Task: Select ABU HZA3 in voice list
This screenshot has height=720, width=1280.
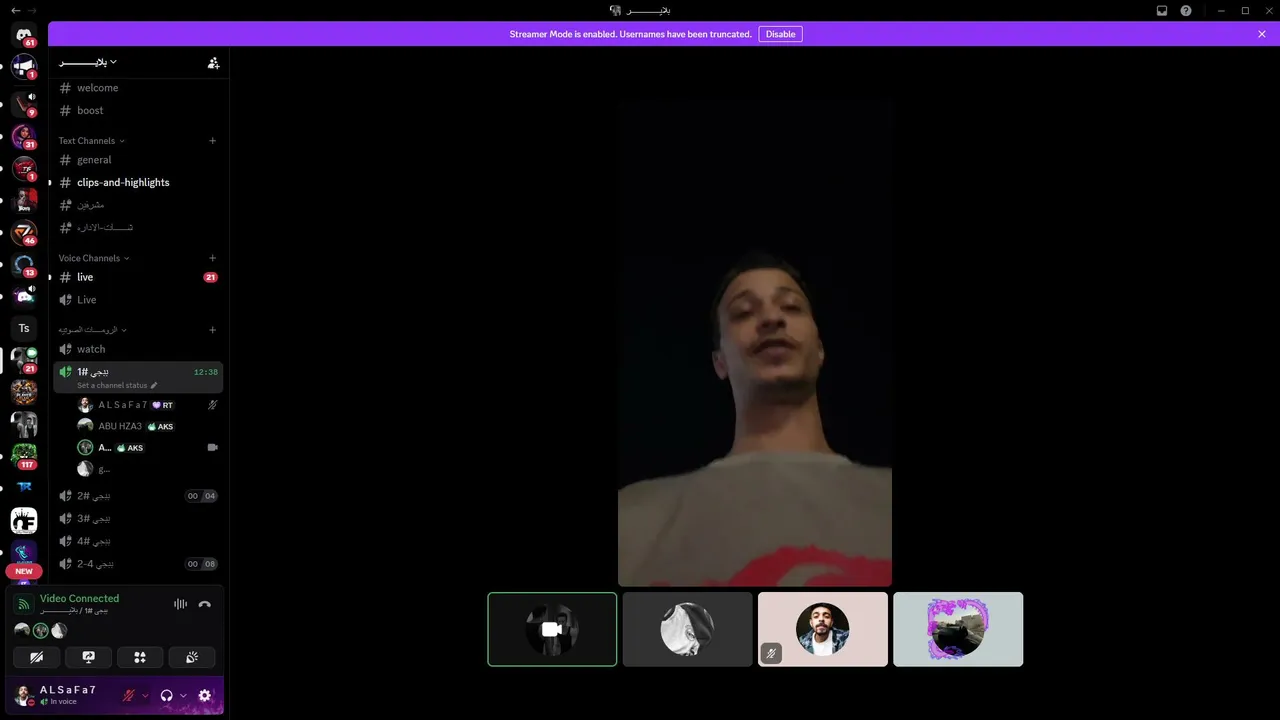Action: (x=147, y=426)
